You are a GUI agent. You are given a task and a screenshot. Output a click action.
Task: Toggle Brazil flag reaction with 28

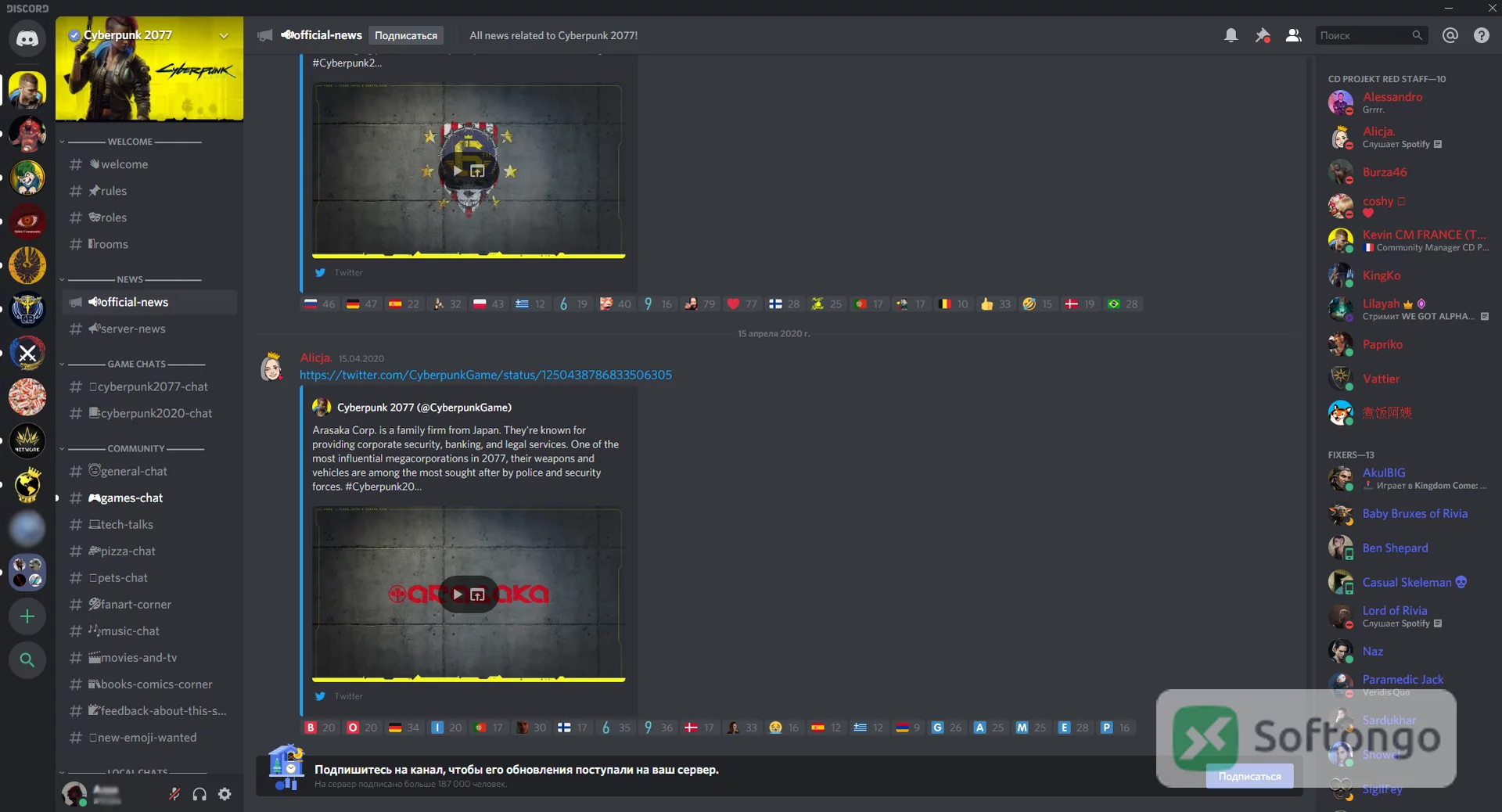1122,304
